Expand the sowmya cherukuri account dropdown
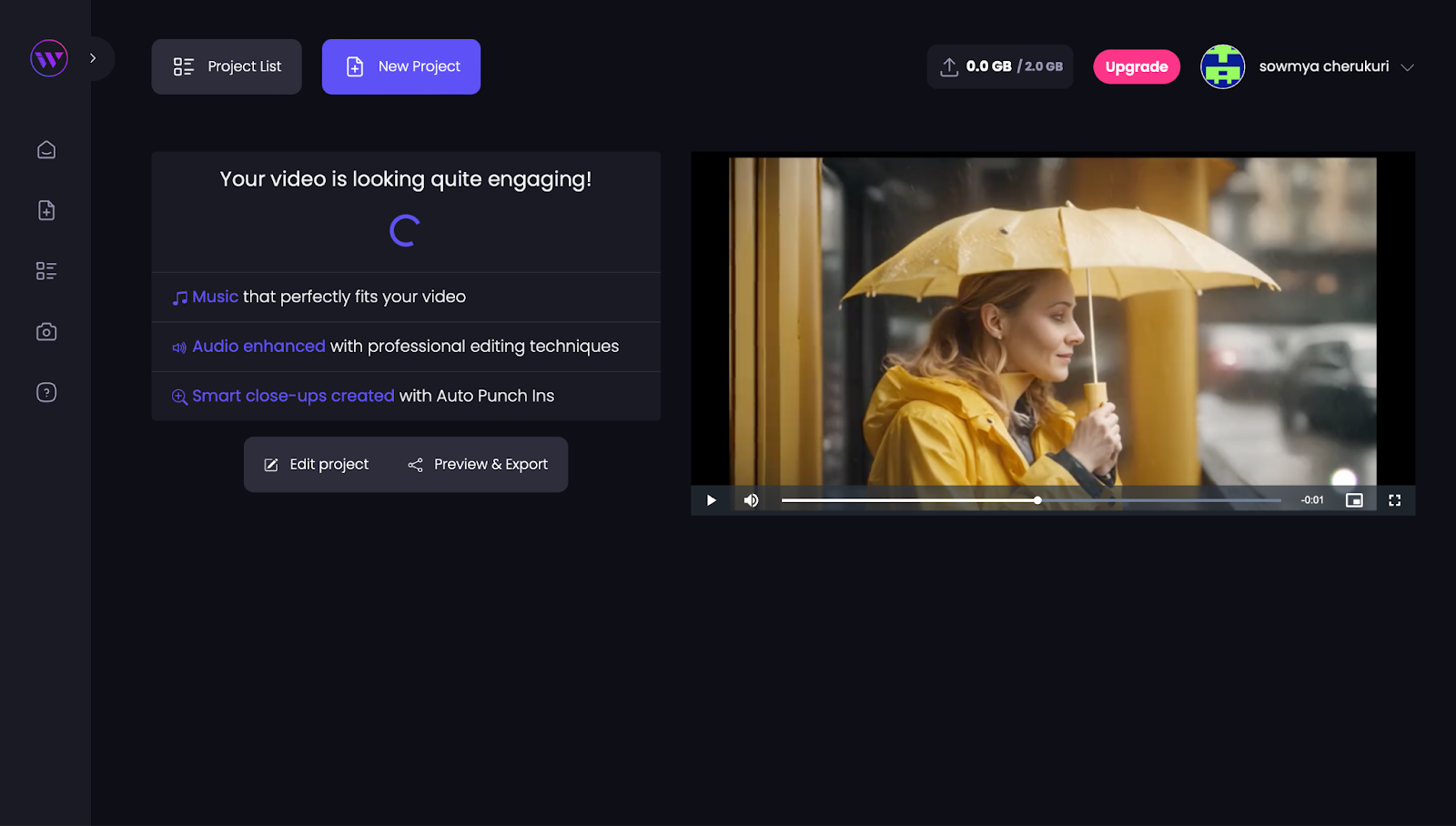 click(1407, 67)
